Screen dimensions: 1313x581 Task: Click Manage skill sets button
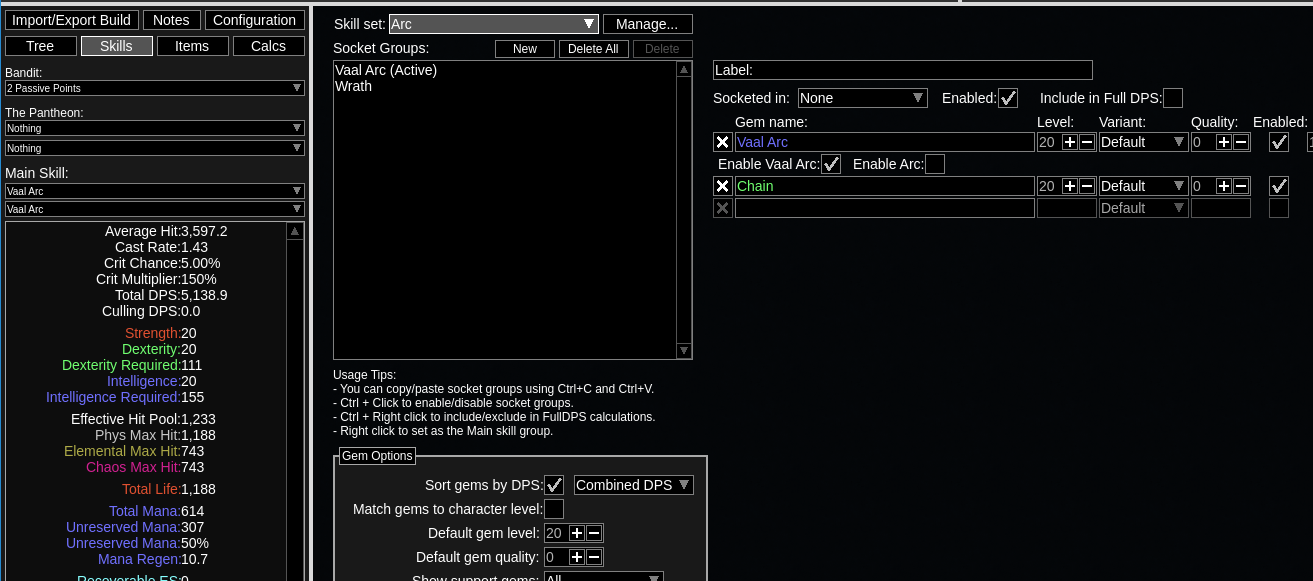click(647, 24)
